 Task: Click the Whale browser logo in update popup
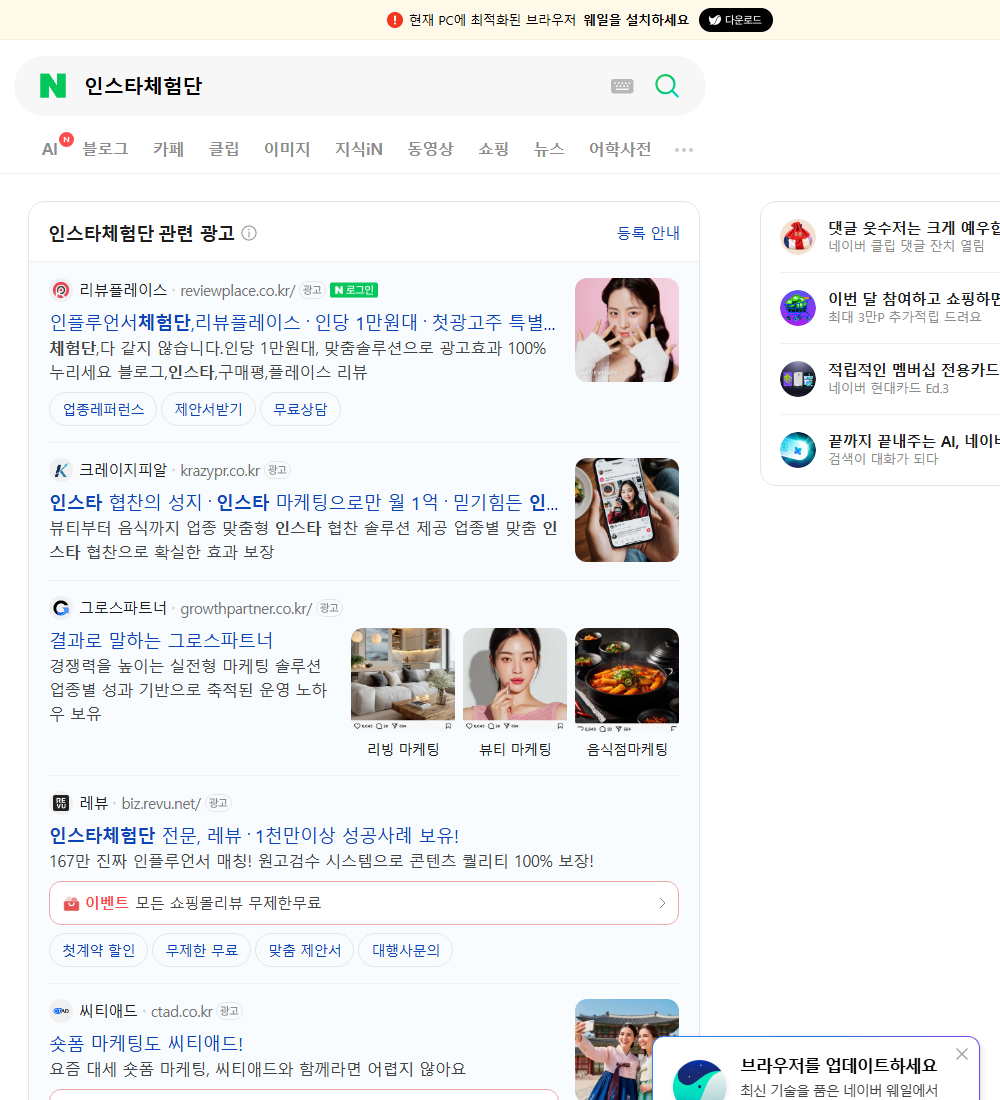click(699, 1080)
